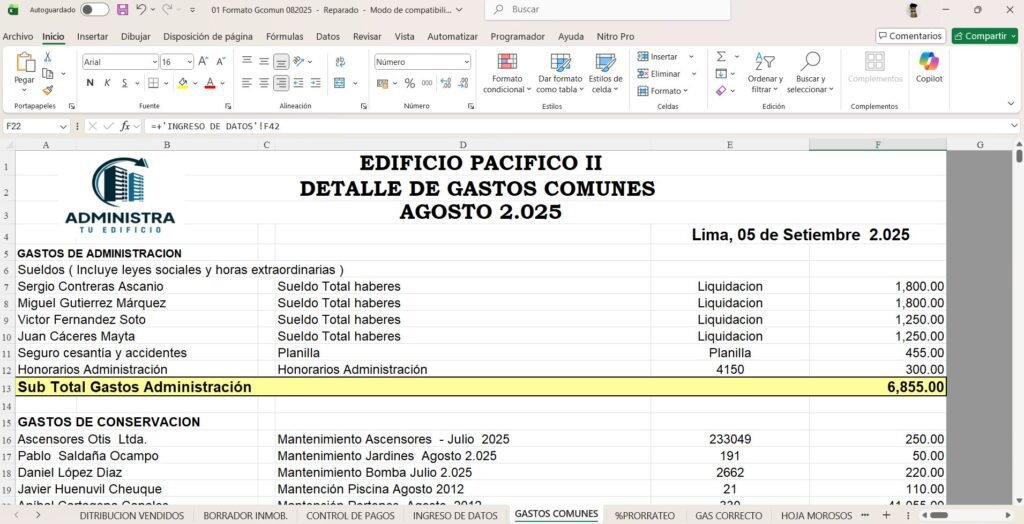This screenshot has width=1024, height=524.
Task: Click the Save icon in title bar
Action: click(x=122, y=9)
